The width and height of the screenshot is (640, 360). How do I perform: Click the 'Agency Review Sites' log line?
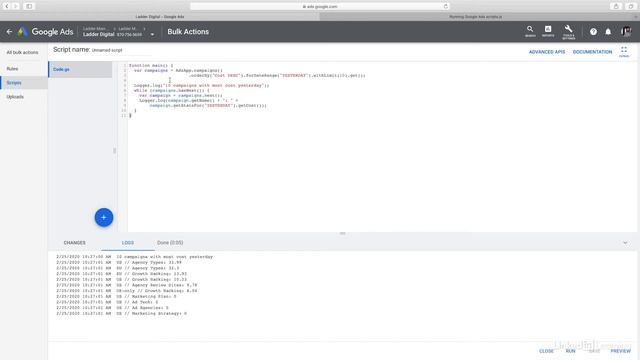[127, 285]
